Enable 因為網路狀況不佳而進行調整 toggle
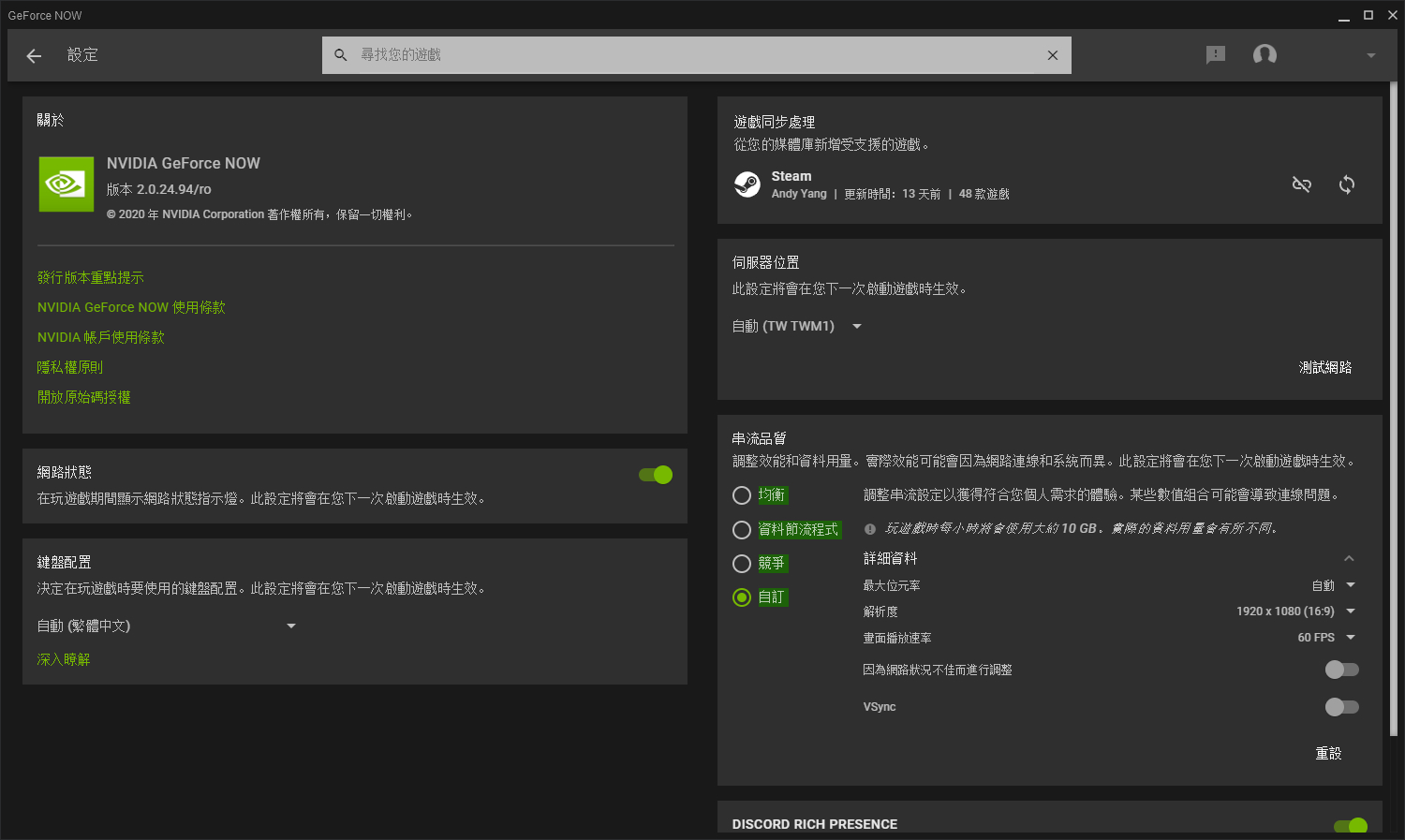 (x=1341, y=670)
